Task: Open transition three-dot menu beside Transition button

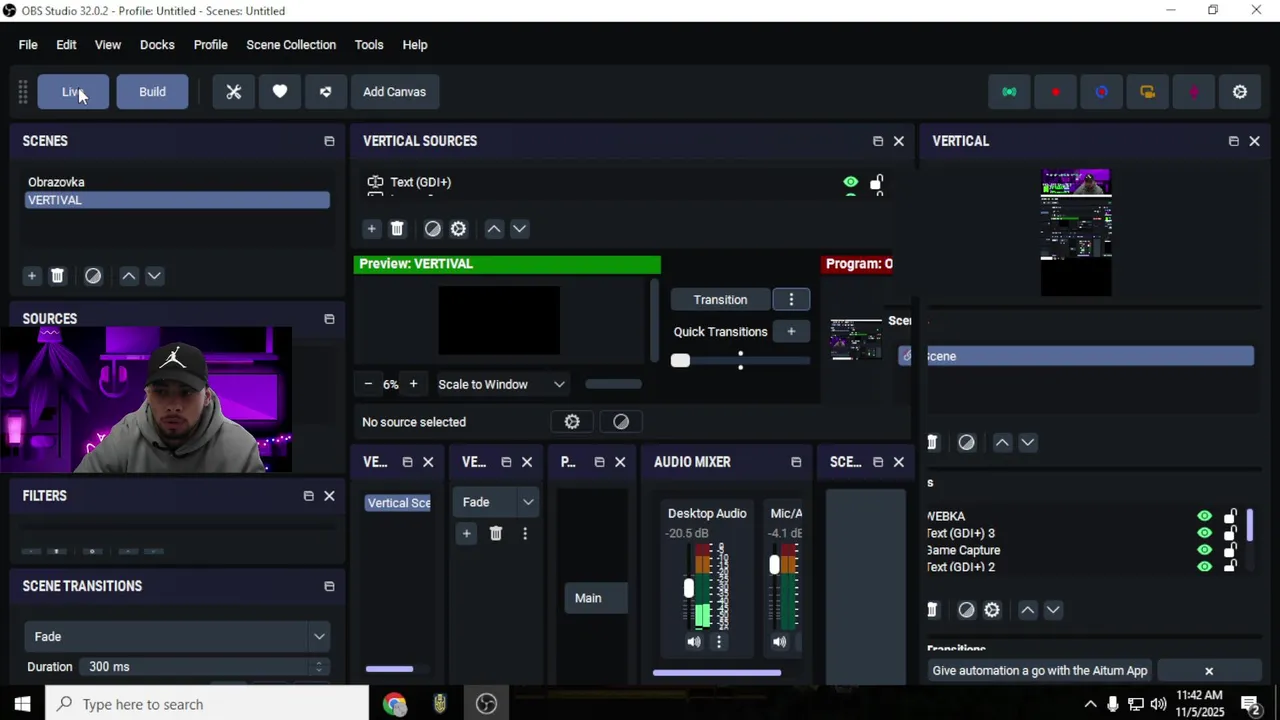Action: [x=791, y=300]
